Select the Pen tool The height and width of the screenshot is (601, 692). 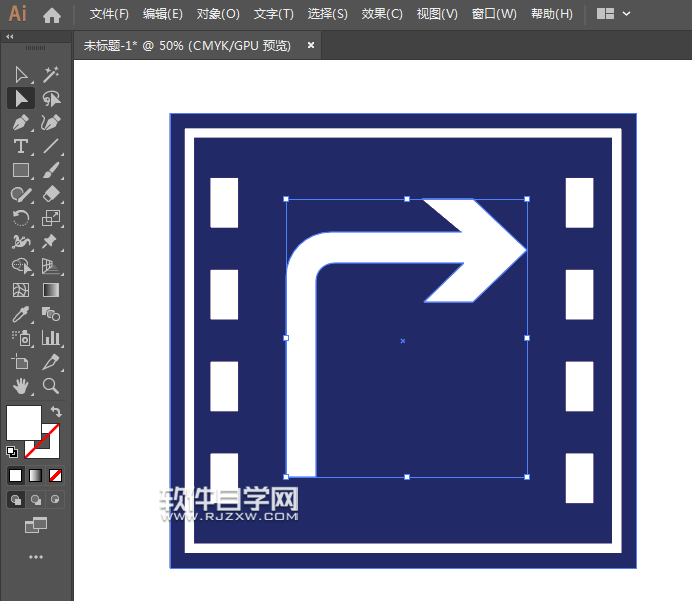pyautogui.click(x=21, y=122)
